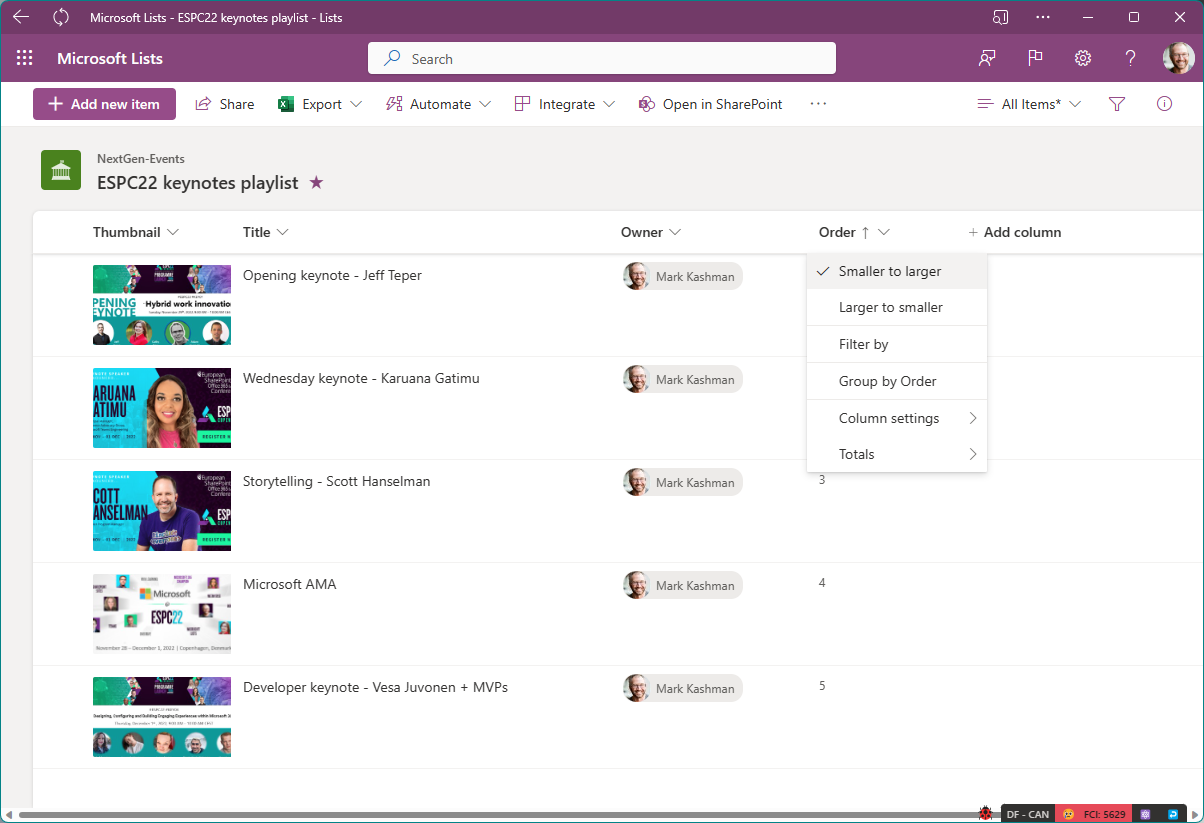The height and width of the screenshot is (823, 1204).
Task: Open the All Items view dropdown
Action: click(x=1029, y=103)
